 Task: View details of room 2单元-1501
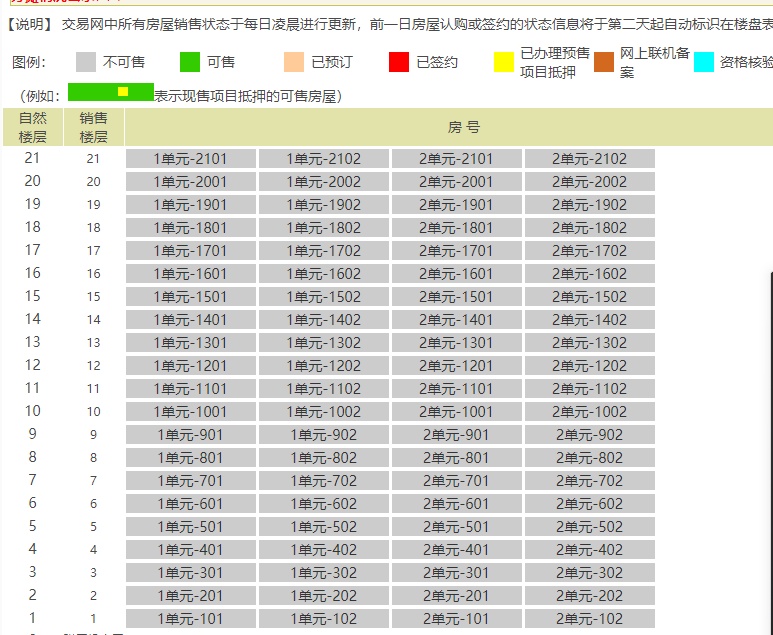pos(457,297)
